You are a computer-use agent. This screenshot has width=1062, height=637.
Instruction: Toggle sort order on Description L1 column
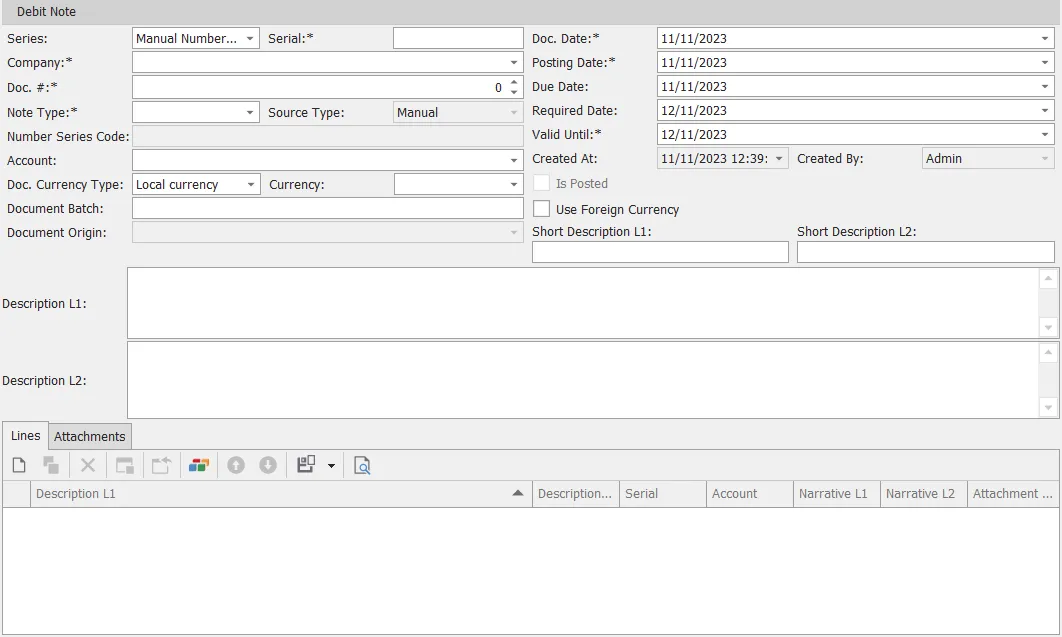click(x=280, y=493)
